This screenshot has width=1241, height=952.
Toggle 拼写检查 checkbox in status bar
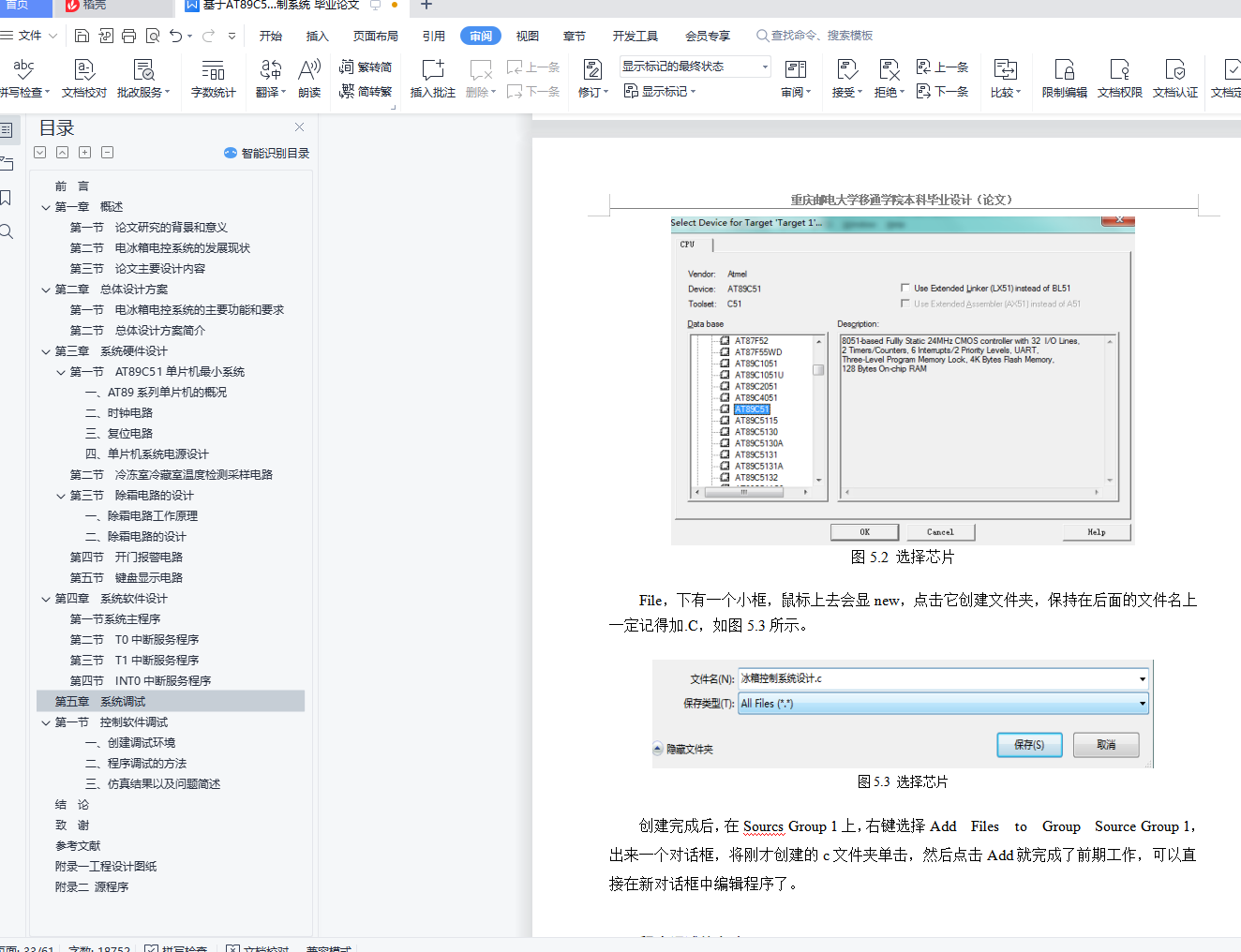point(151,948)
